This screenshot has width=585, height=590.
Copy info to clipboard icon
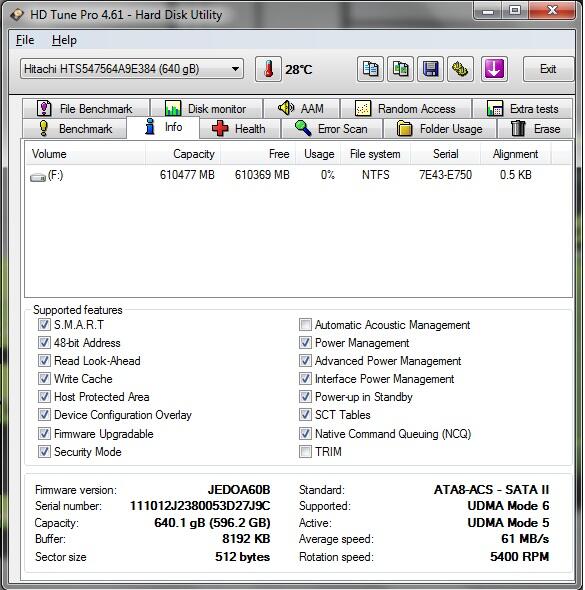(x=370, y=69)
